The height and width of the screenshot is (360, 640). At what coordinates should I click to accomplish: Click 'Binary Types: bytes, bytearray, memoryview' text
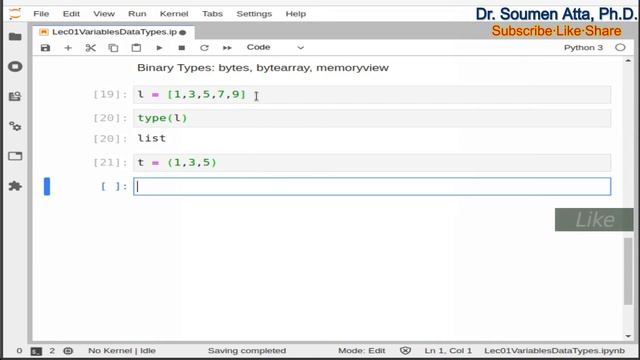(263, 68)
